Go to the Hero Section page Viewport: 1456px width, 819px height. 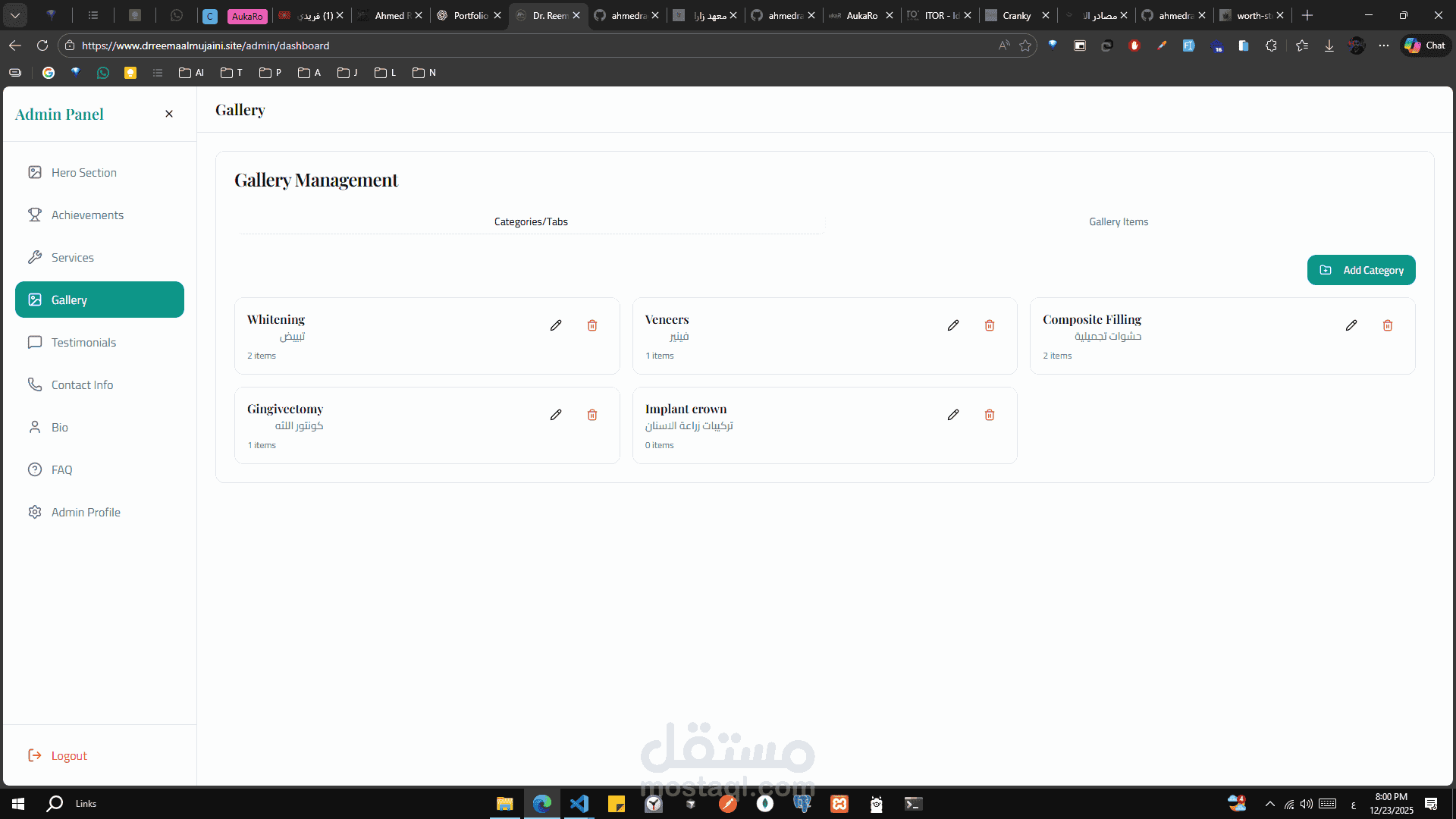(x=83, y=172)
